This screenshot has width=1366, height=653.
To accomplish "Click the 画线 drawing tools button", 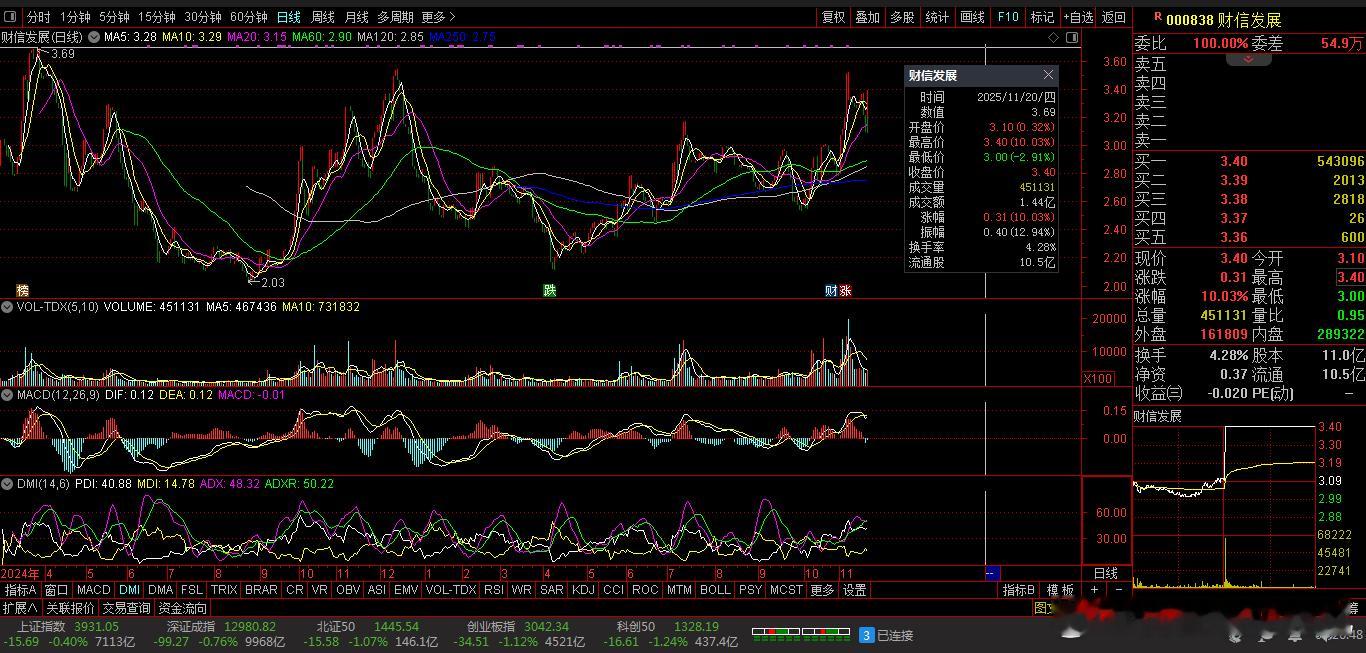I will coord(972,17).
